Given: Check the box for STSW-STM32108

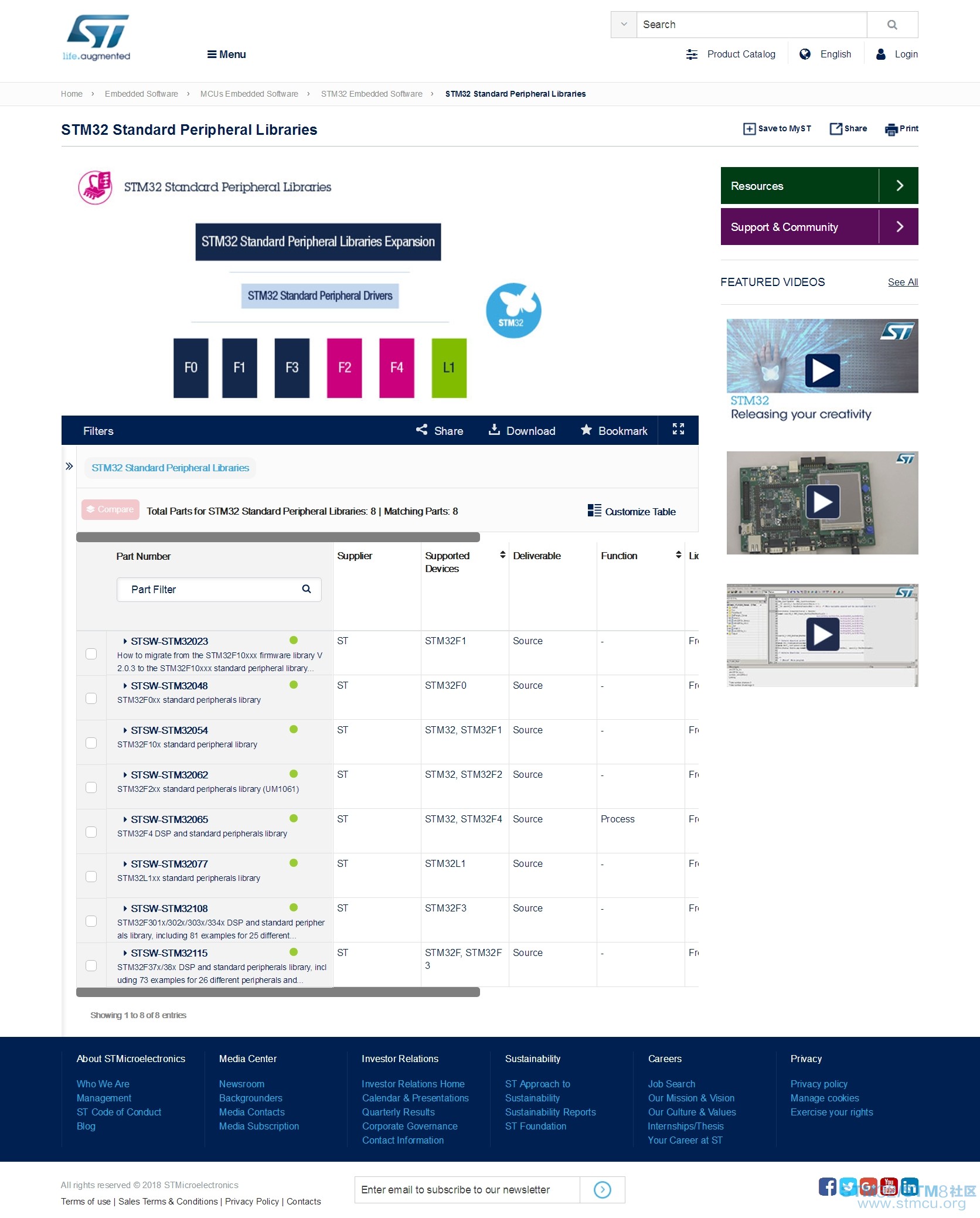Looking at the screenshot, I should tap(91, 921).
